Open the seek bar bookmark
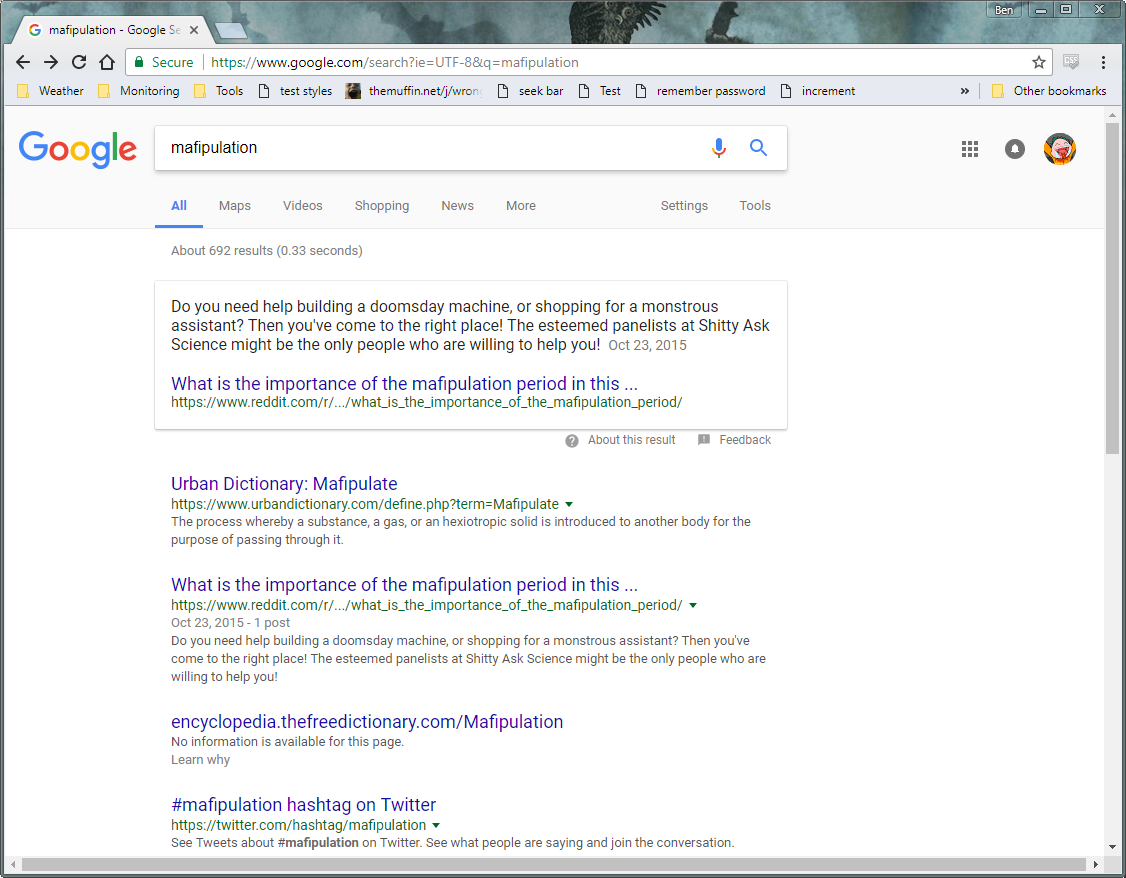 (x=530, y=91)
